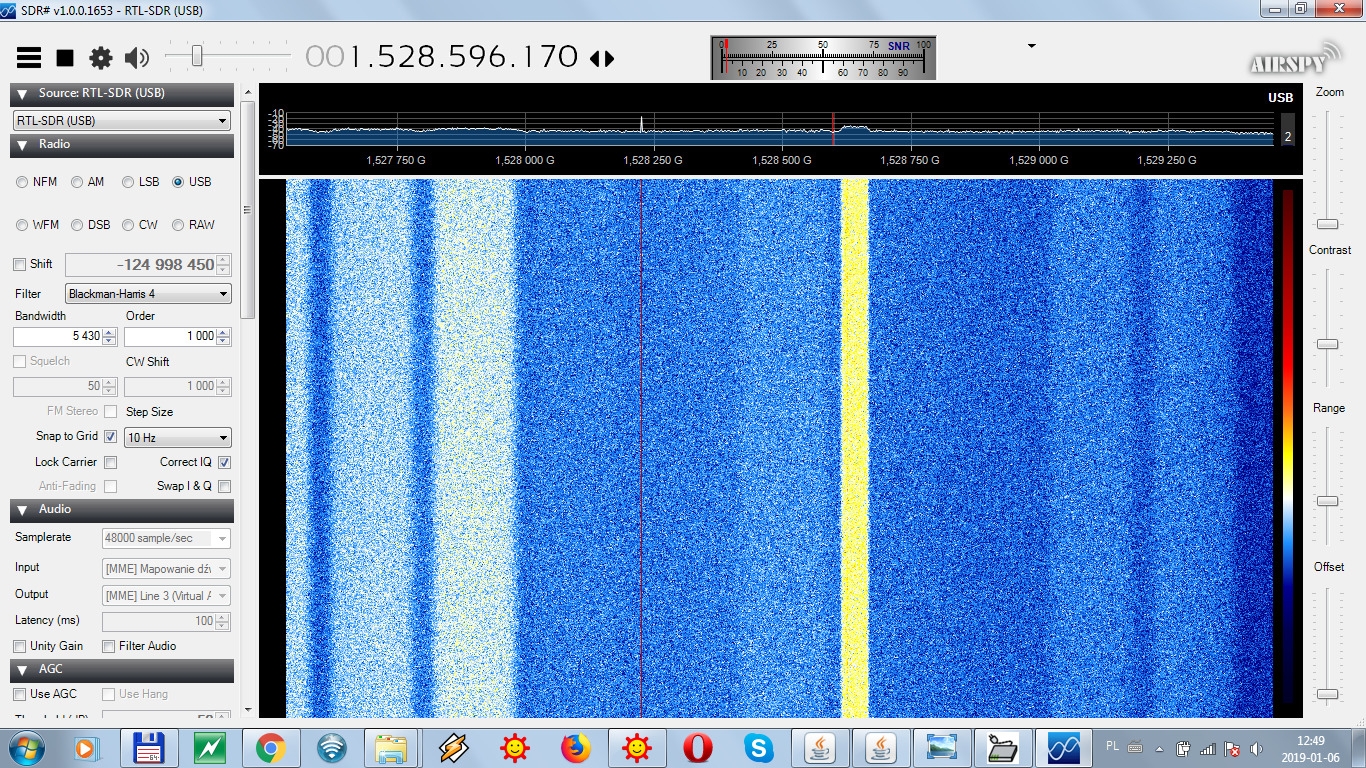The width and height of the screenshot is (1366, 768).
Task: Enable the Shift checkbox
Action: click(x=20, y=264)
